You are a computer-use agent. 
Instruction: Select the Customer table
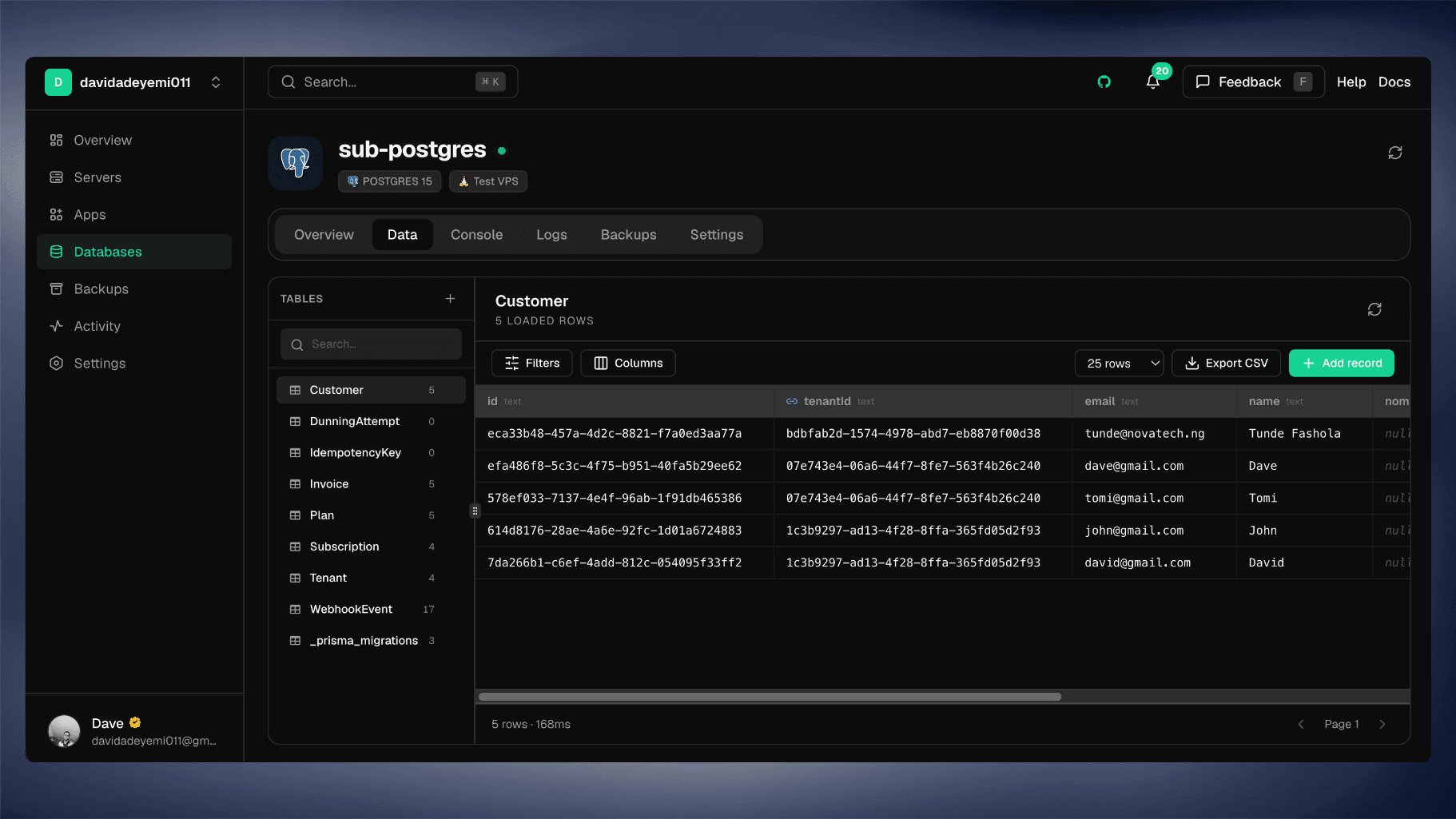coord(371,390)
